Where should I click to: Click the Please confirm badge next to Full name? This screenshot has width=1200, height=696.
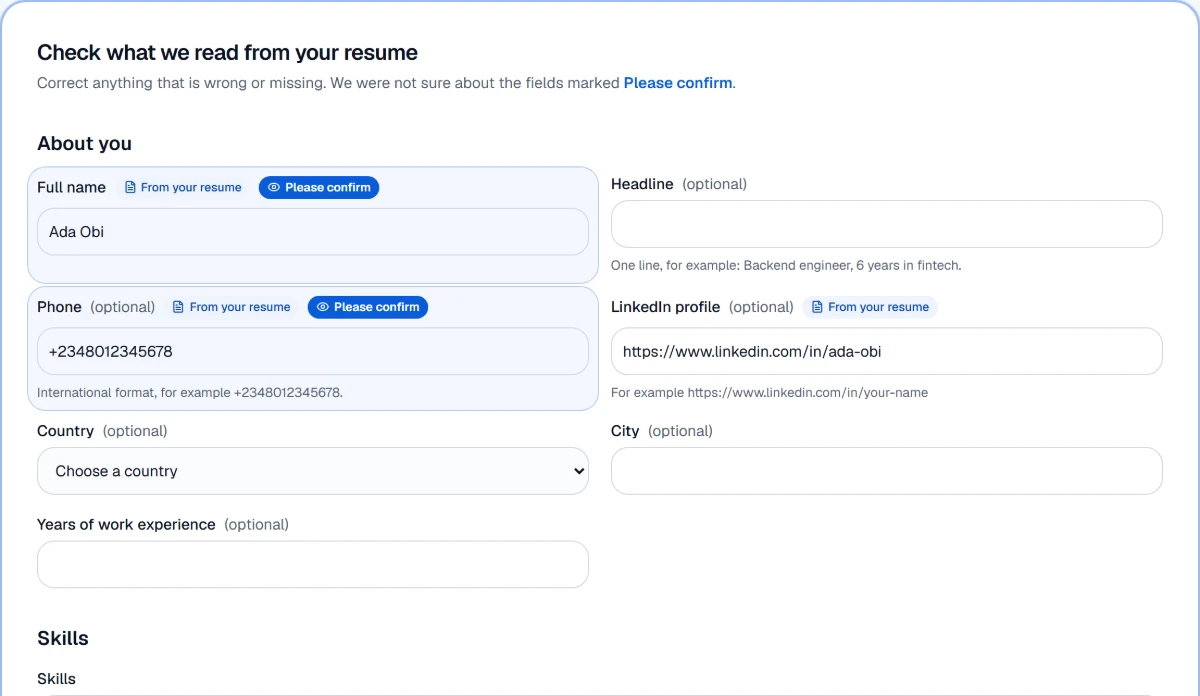319,187
